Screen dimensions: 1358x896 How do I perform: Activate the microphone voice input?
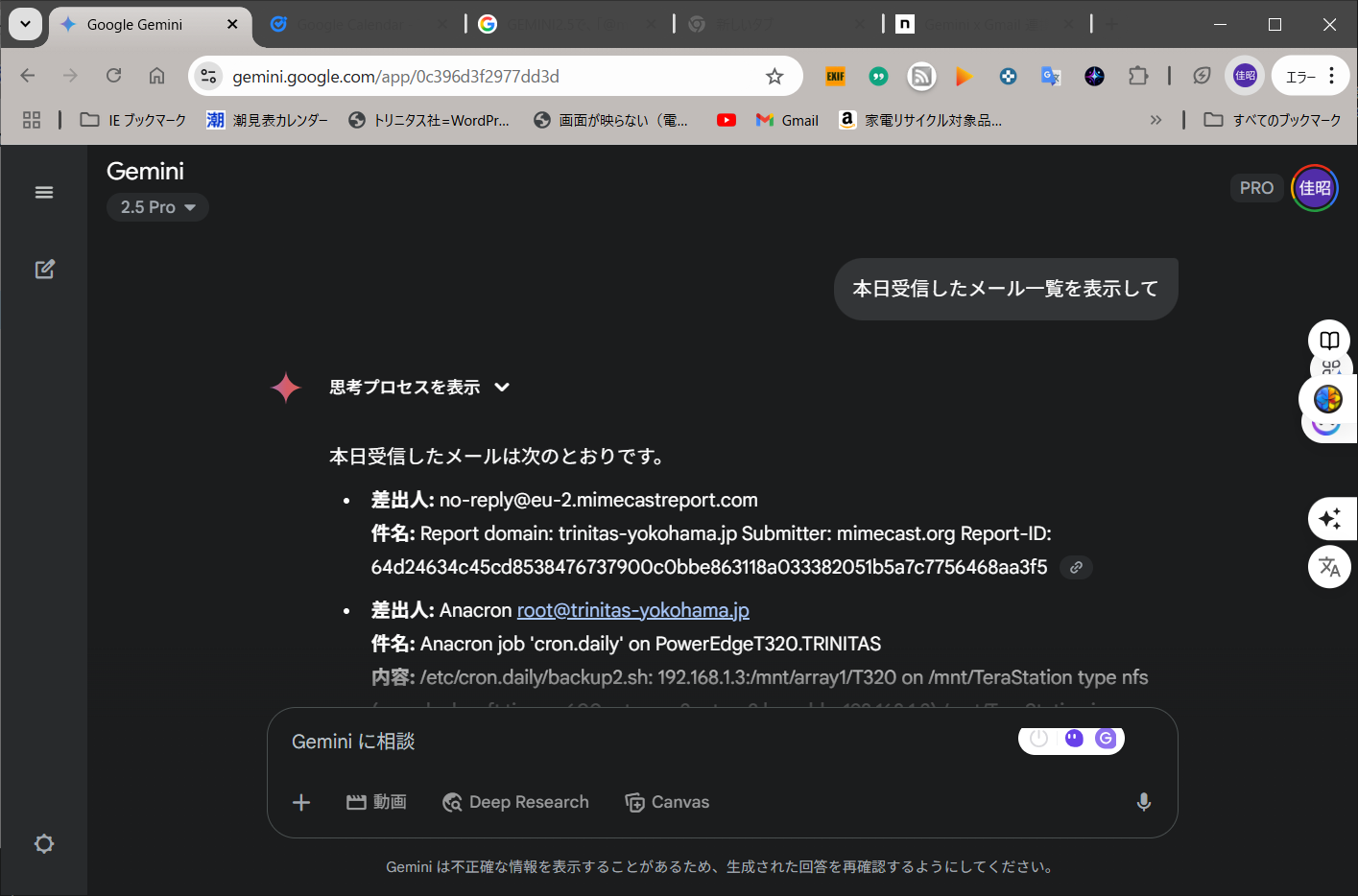(x=1143, y=802)
